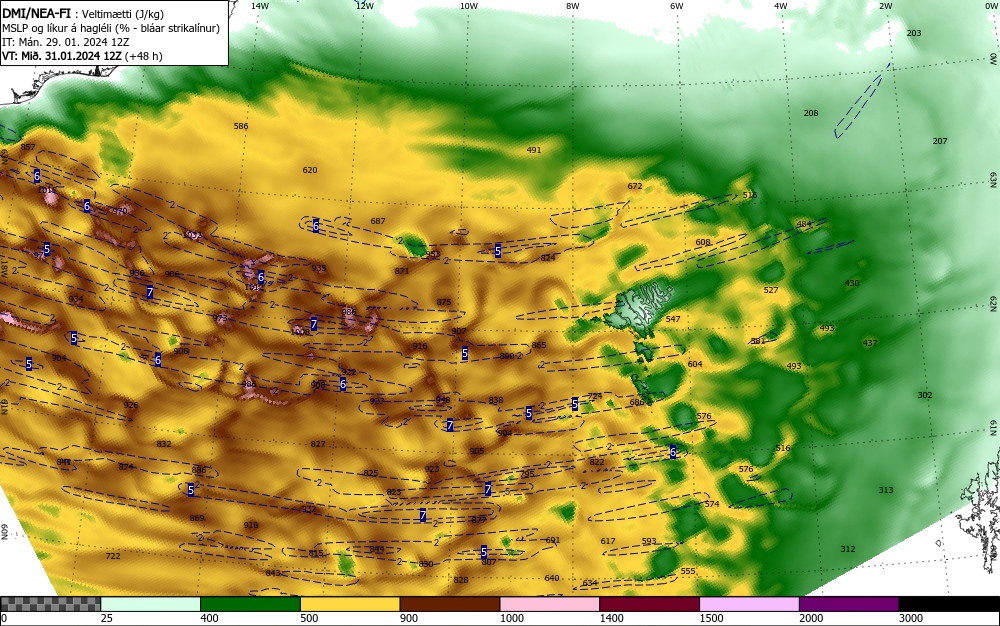Click the grid value 827

(x=318, y=444)
